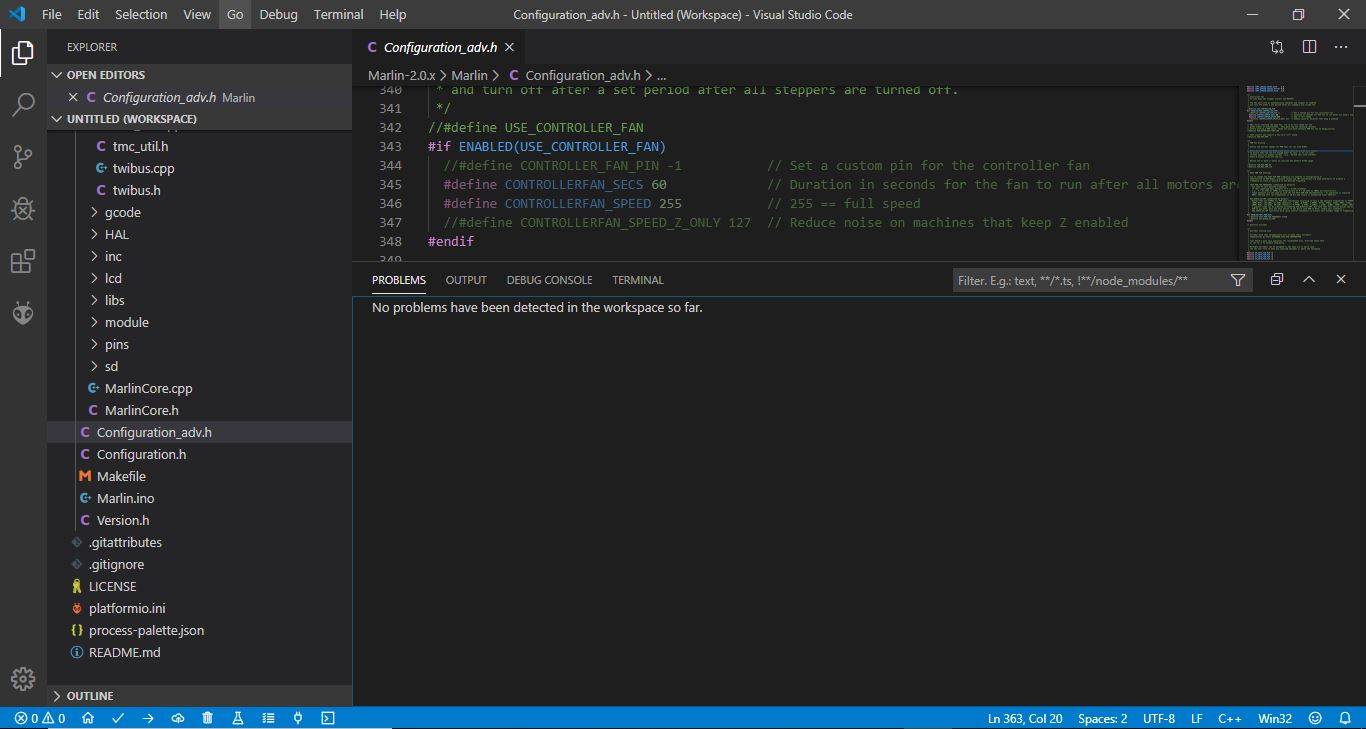Click the feedback smiley icon
The image size is (1366, 729).
tap(1315, 718)
